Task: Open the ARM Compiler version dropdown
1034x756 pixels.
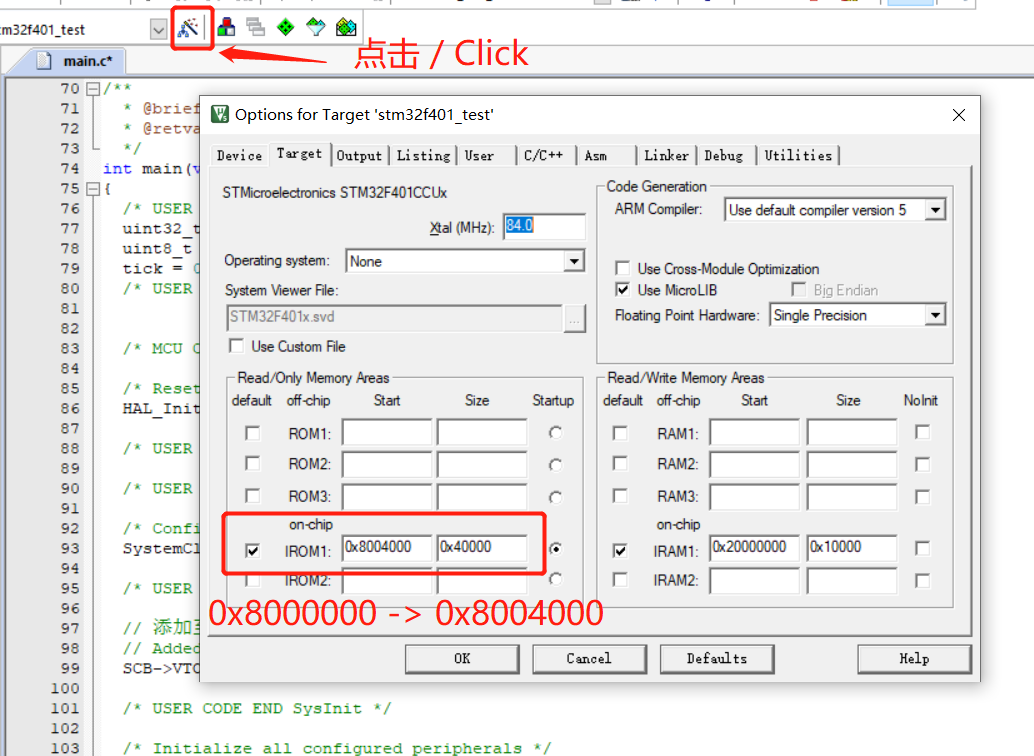Action: click(935, 210)
